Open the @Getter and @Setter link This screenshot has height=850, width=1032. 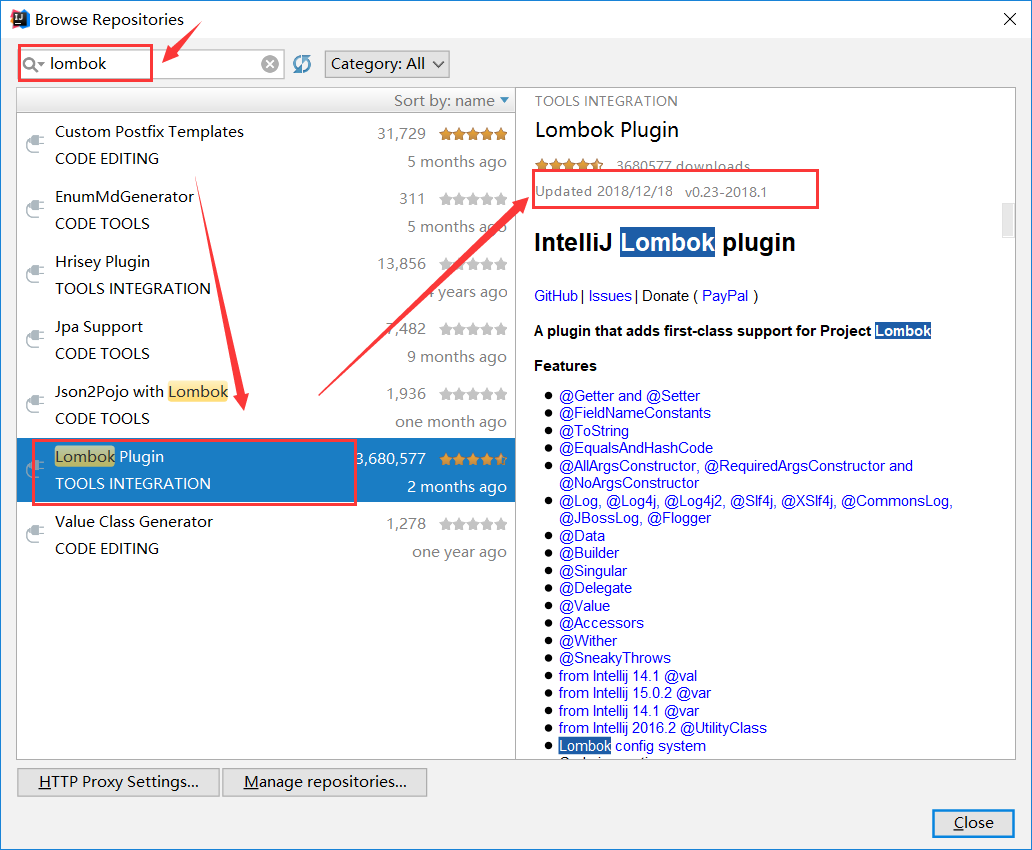[629, 396]
